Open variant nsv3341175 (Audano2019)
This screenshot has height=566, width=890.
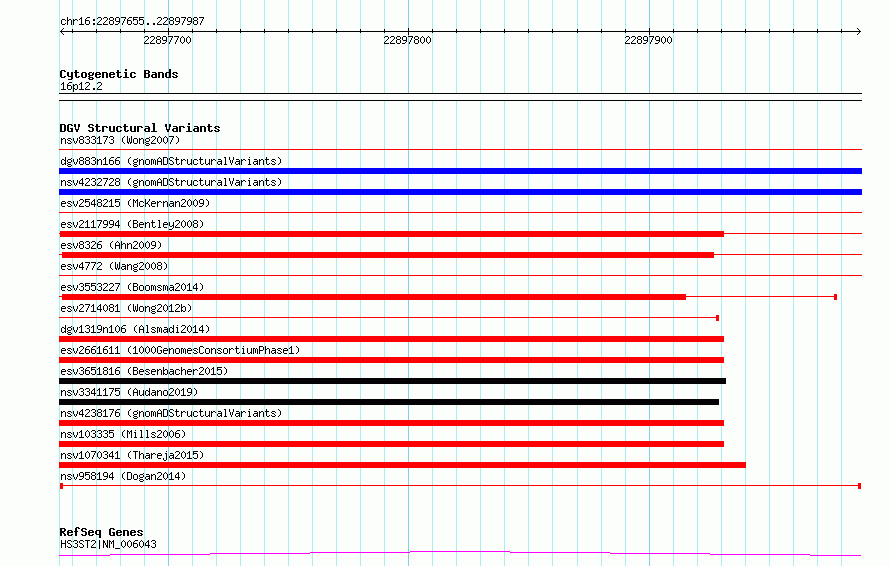click(129, 392)
